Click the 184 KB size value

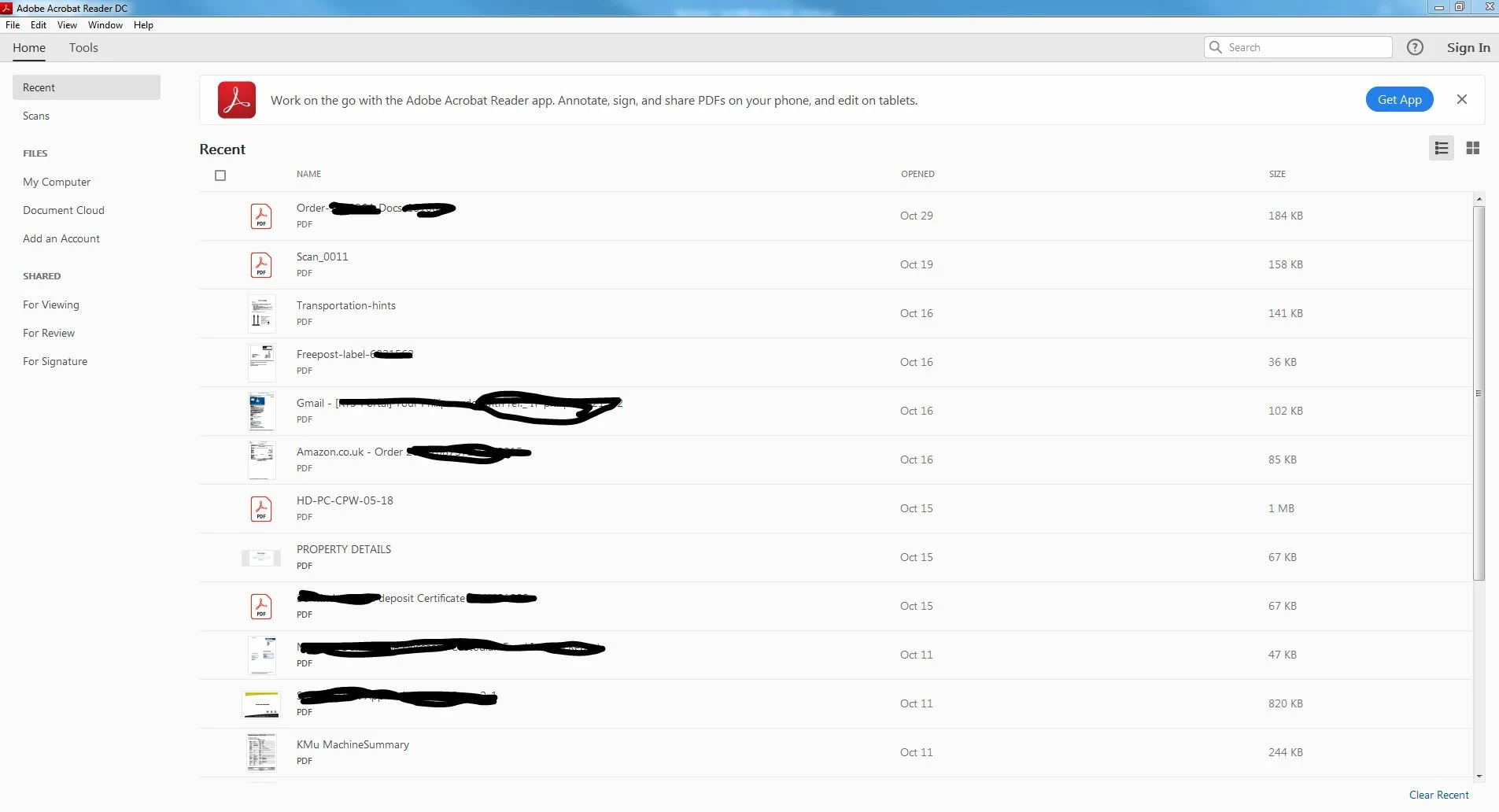pos(1286,216)
